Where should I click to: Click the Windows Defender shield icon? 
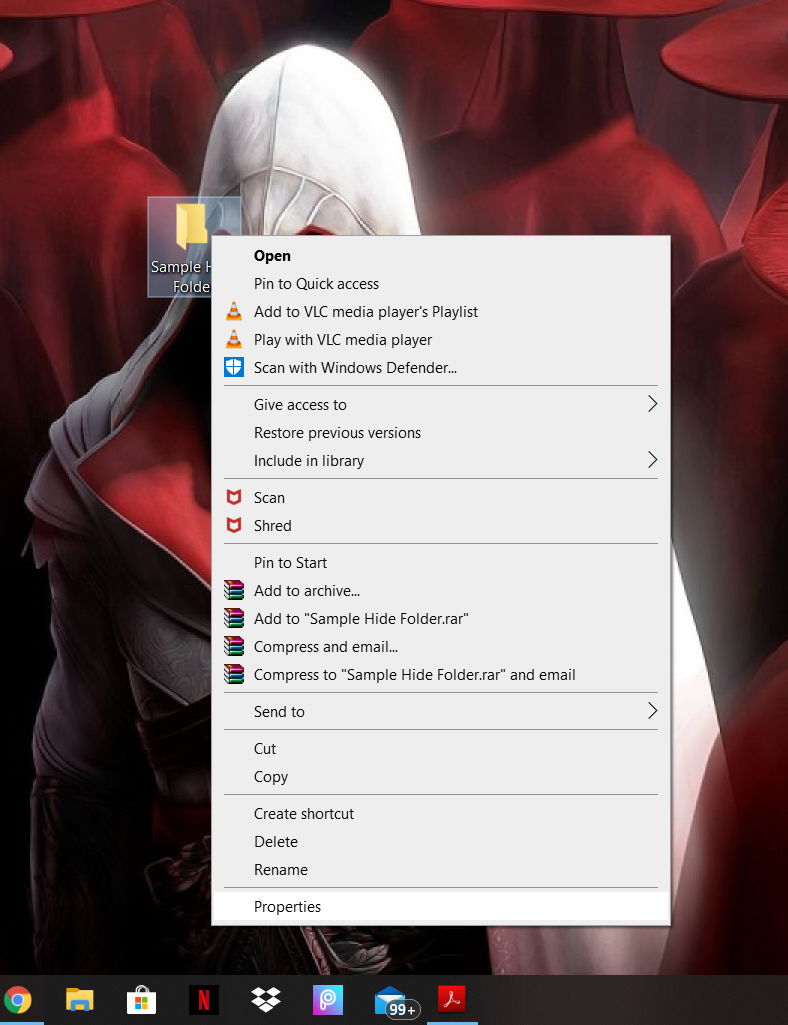click(x=233, y=367)
